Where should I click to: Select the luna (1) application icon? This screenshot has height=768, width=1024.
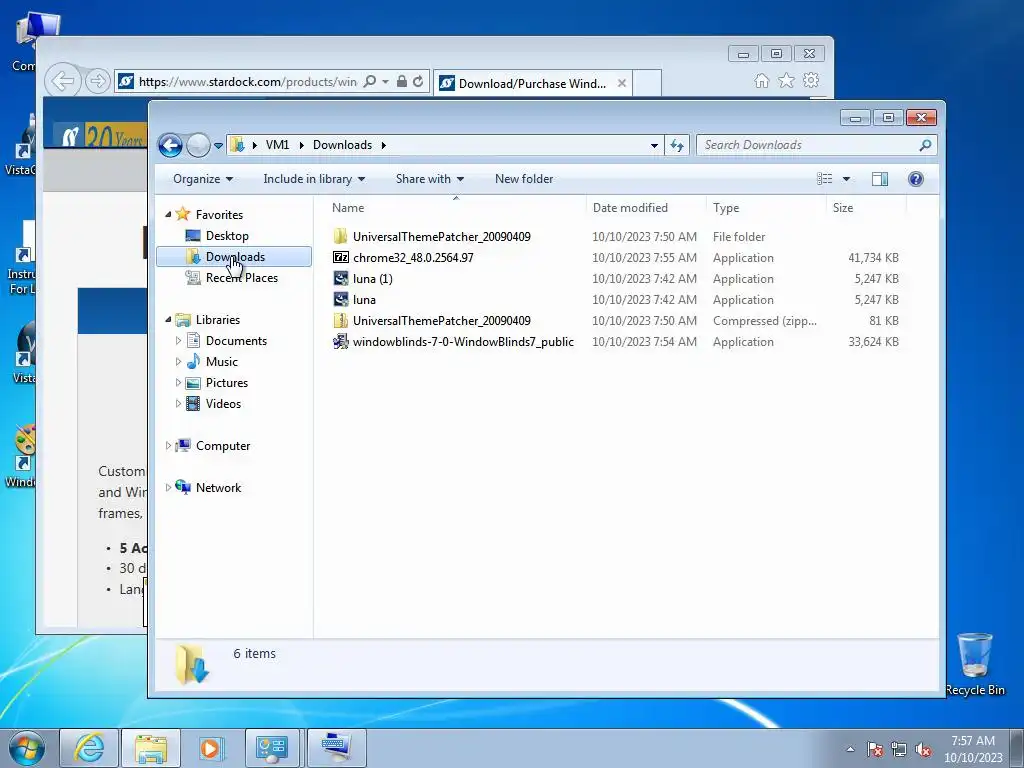(340, 279)
